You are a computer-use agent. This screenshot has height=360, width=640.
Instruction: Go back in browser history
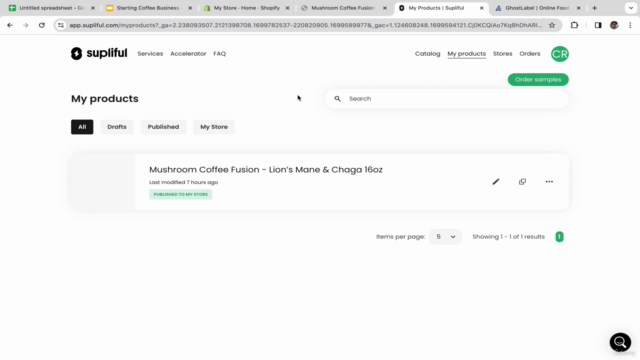click(x=10, y=25)
